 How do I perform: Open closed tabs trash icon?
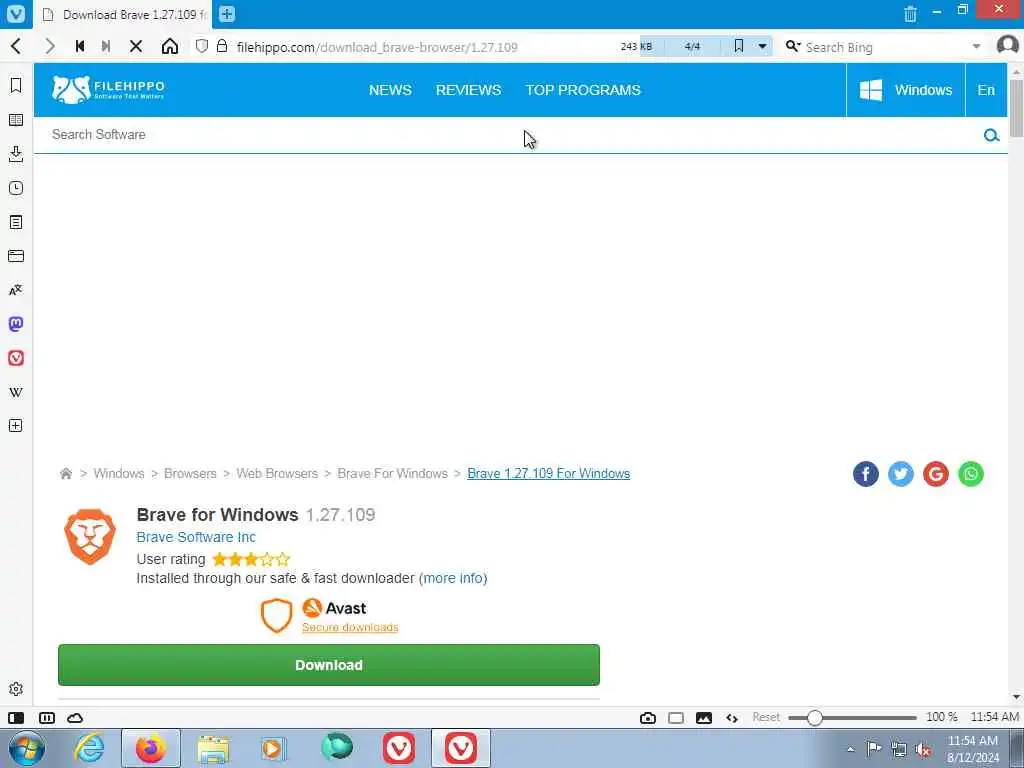(x=910, y=14)
